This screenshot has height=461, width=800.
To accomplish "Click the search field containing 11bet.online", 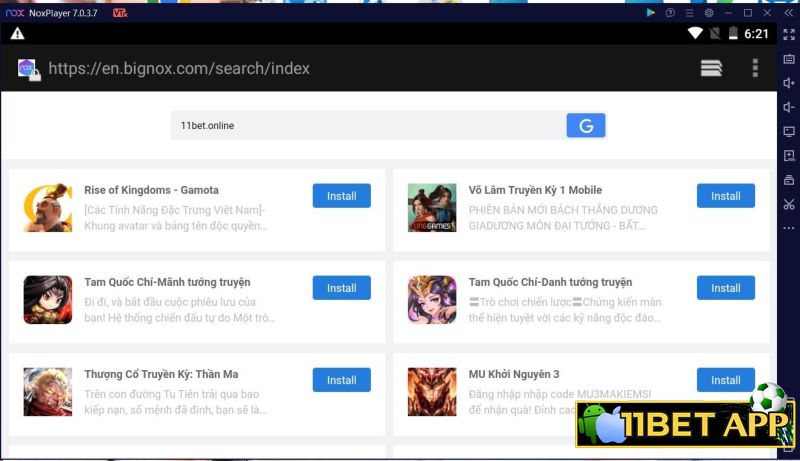I will pyautogui.click(x=368, y=125).
